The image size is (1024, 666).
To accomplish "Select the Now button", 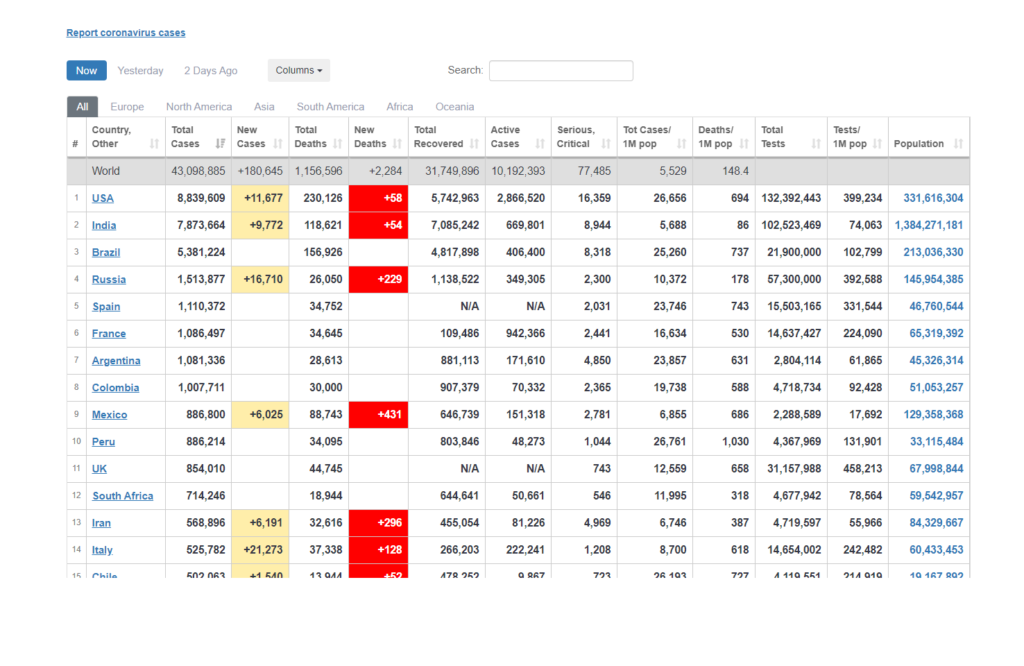I will [86, 71].
